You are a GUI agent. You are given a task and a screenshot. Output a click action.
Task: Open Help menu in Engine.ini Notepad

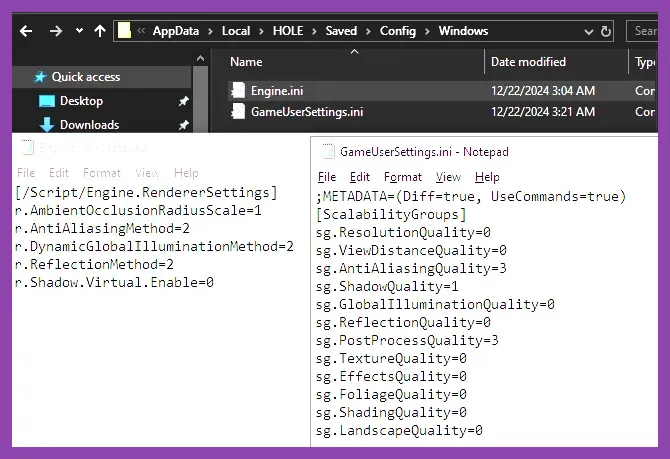(x=186, y=173)
